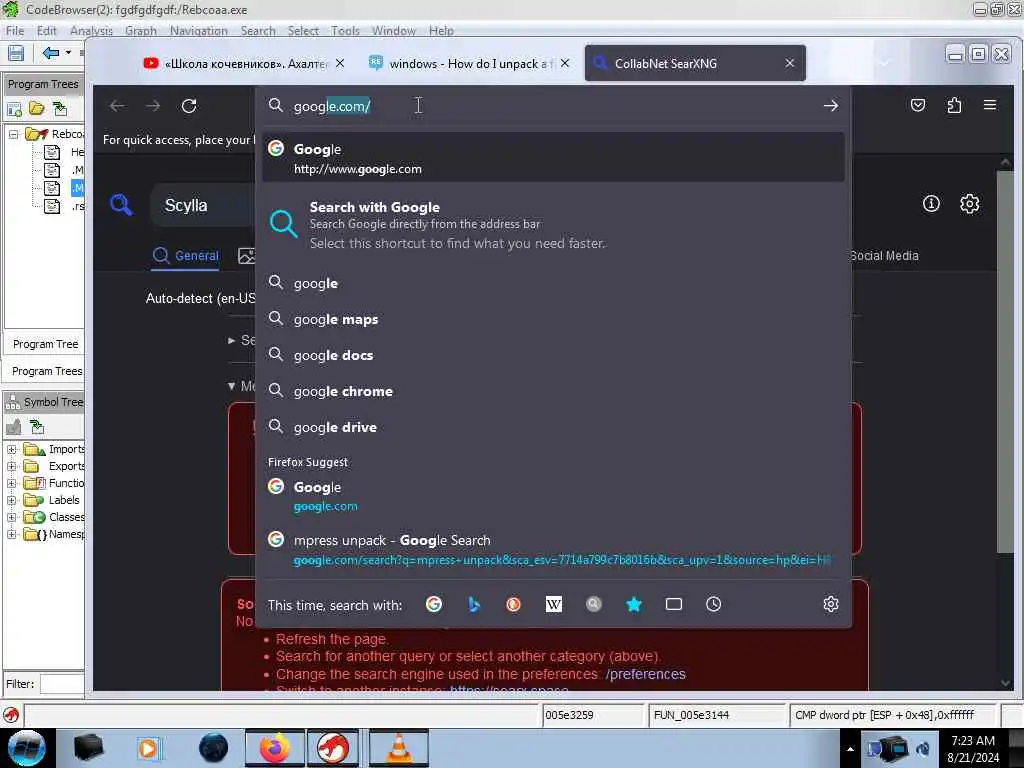
Task: Show hidden system tray icons arrow
Action: point(850,749)
